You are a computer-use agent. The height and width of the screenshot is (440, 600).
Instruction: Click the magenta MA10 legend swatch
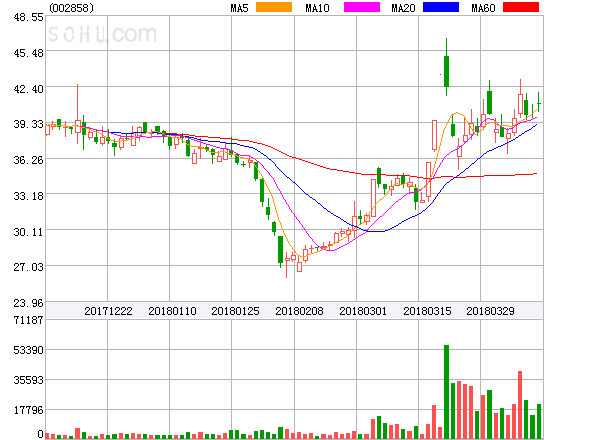(x=362, y=7)
